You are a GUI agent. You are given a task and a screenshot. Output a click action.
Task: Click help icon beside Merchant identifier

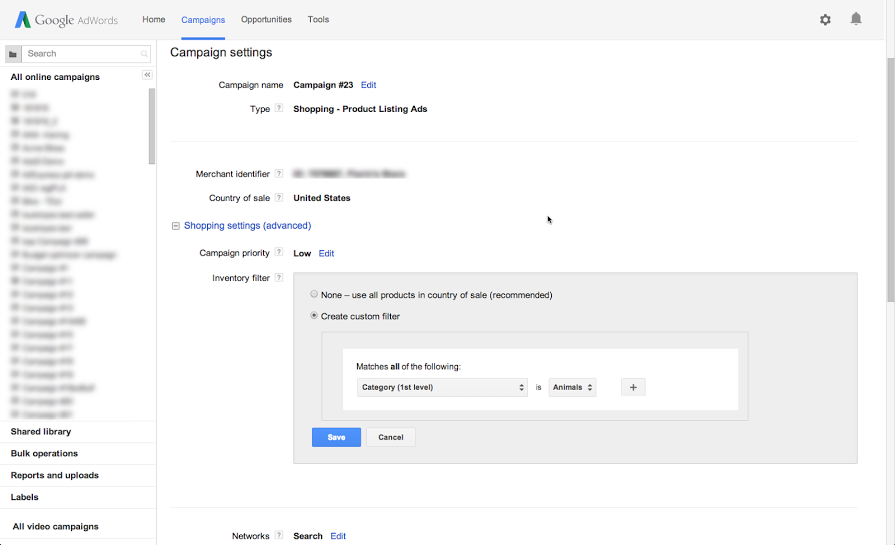279,173
